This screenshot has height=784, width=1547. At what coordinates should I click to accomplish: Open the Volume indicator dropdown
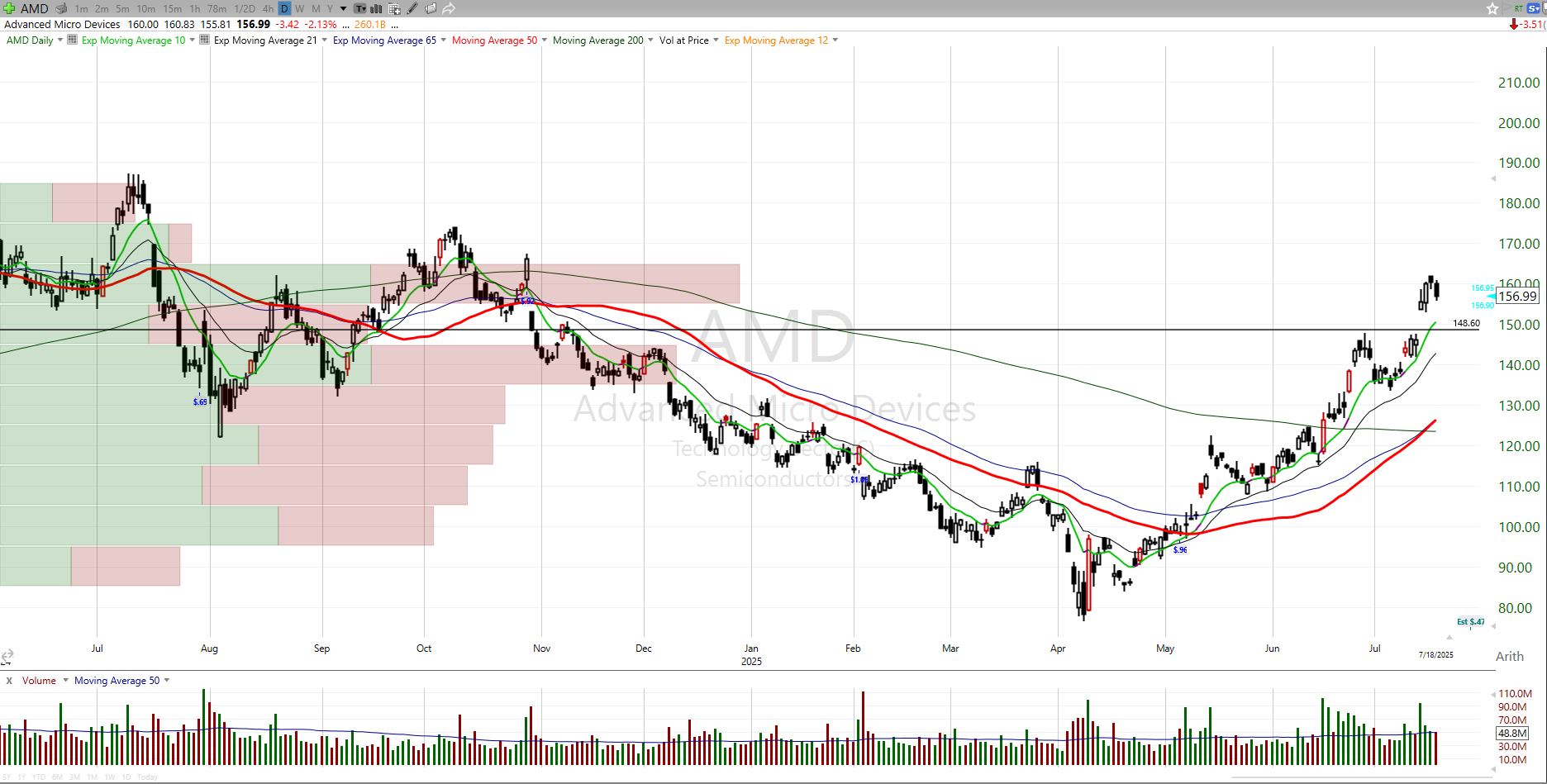pos(66,681)
